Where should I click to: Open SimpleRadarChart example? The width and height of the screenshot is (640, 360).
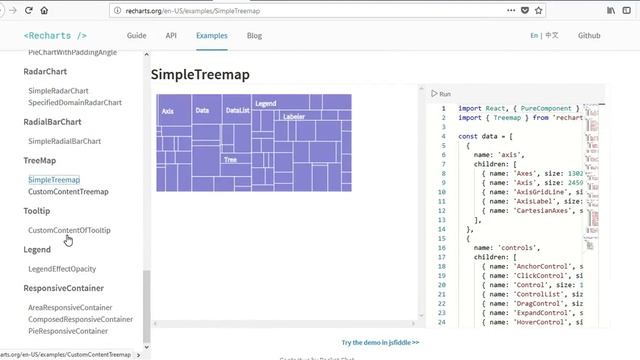coord(58,91)
